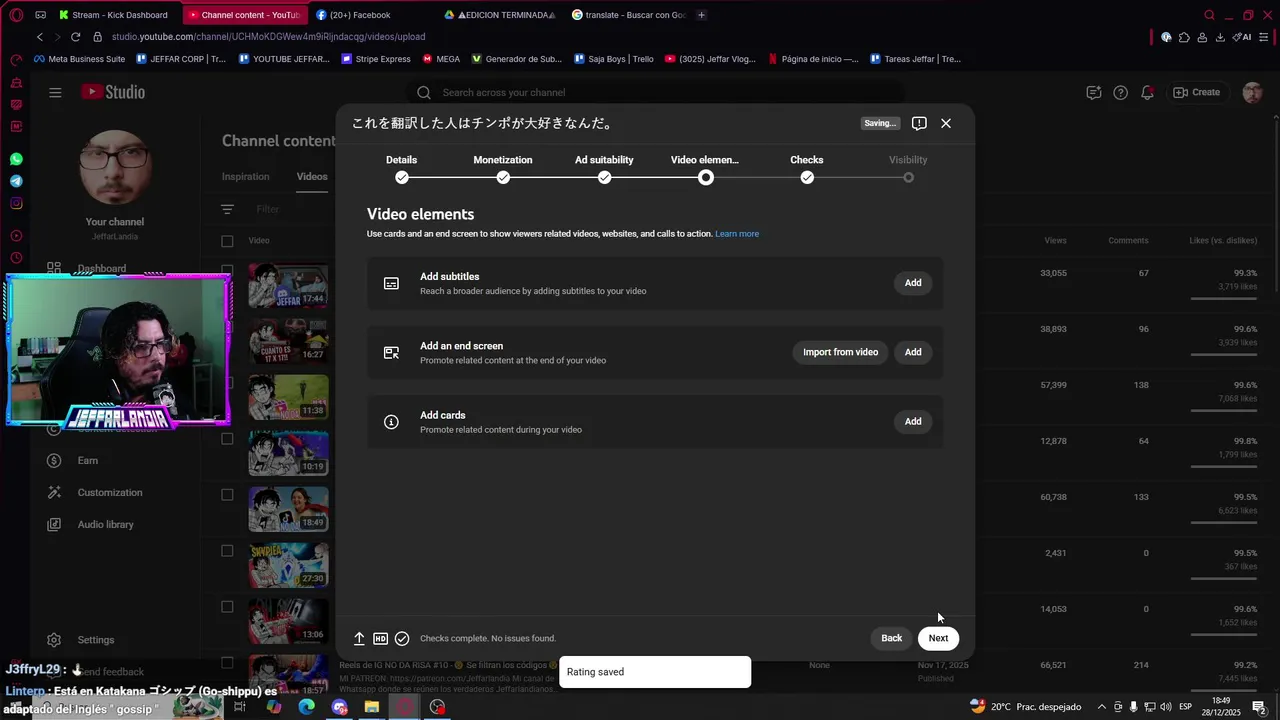The width and height of the screenshot is (1280, 720).
Task: Open the Learn more link
Action: [737, 234]
